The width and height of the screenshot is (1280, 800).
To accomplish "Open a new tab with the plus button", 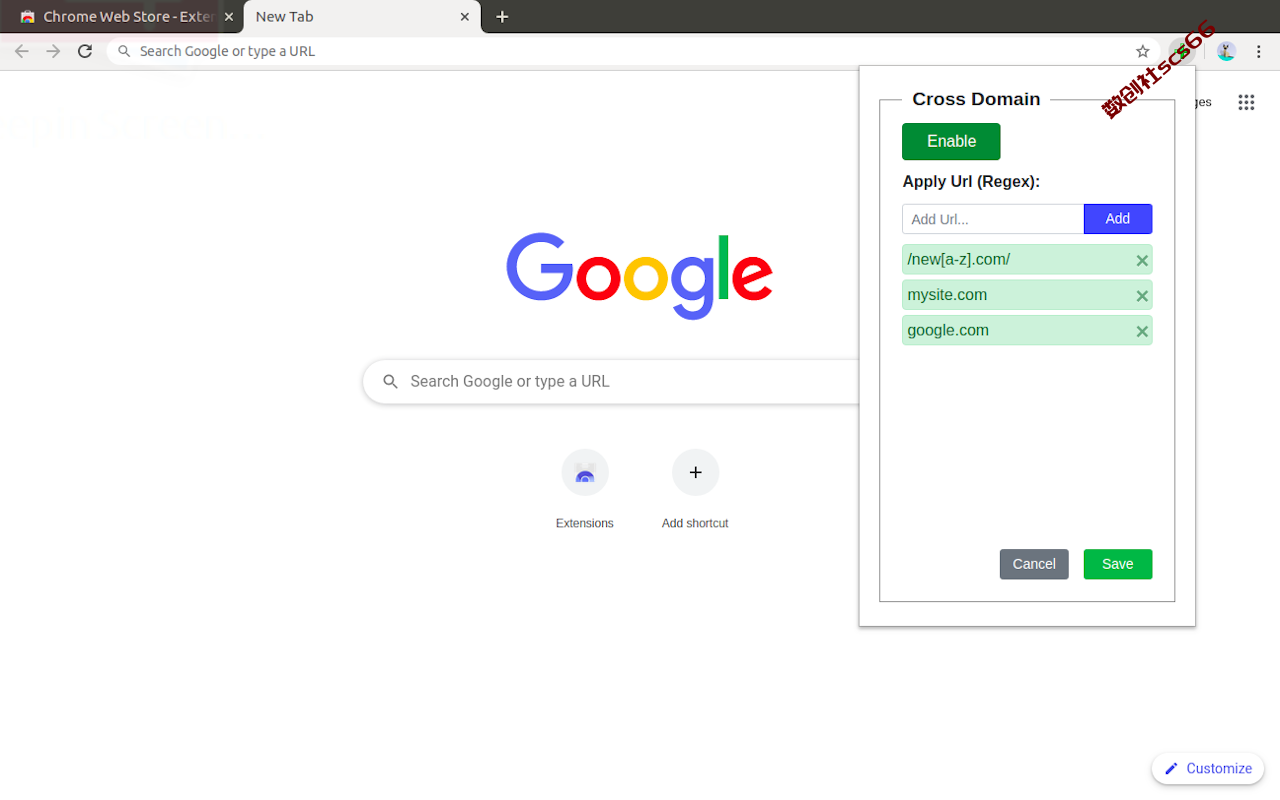I will (x=502, y=17).
